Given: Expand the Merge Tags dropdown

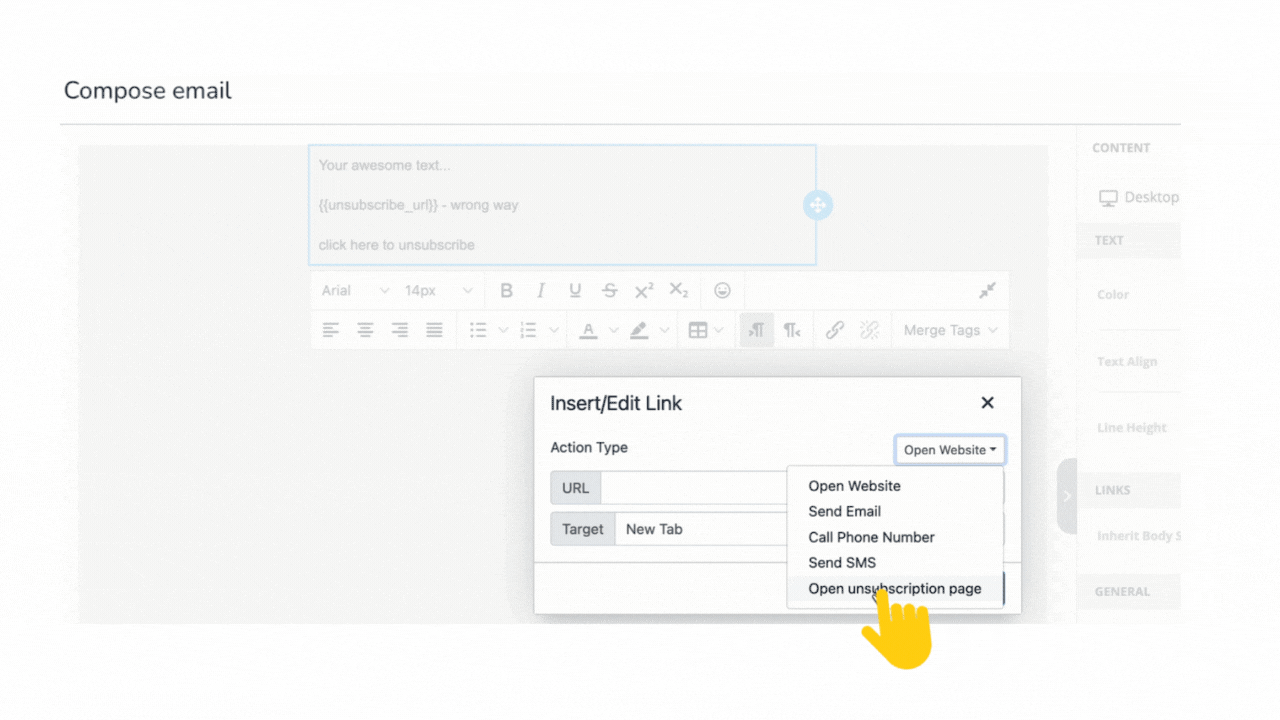Looking at the screenshot, I should [x=945, y=329].
